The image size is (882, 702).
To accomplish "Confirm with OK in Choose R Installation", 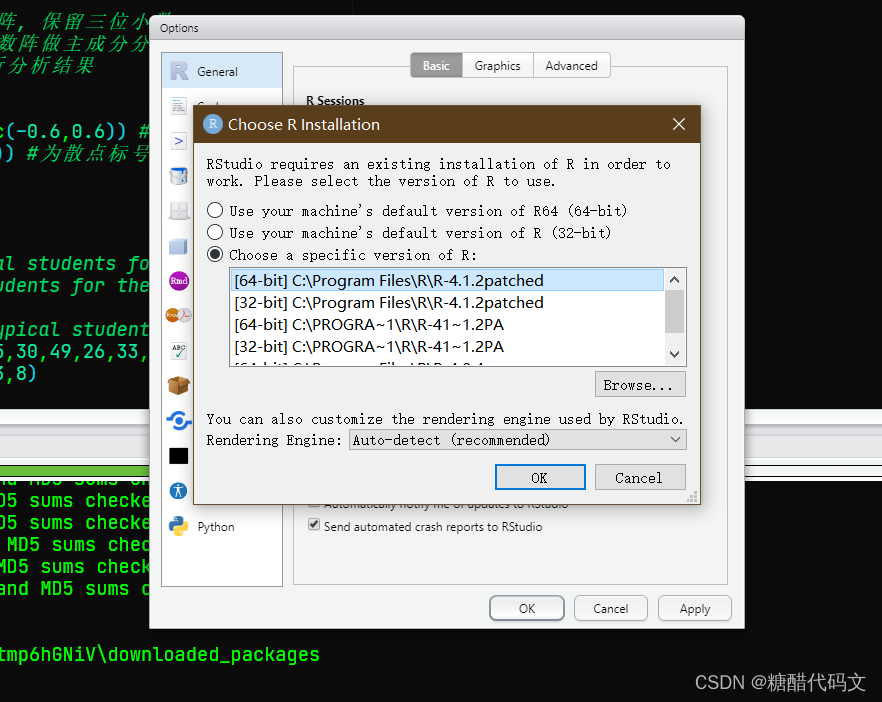I will coord(540,478).
